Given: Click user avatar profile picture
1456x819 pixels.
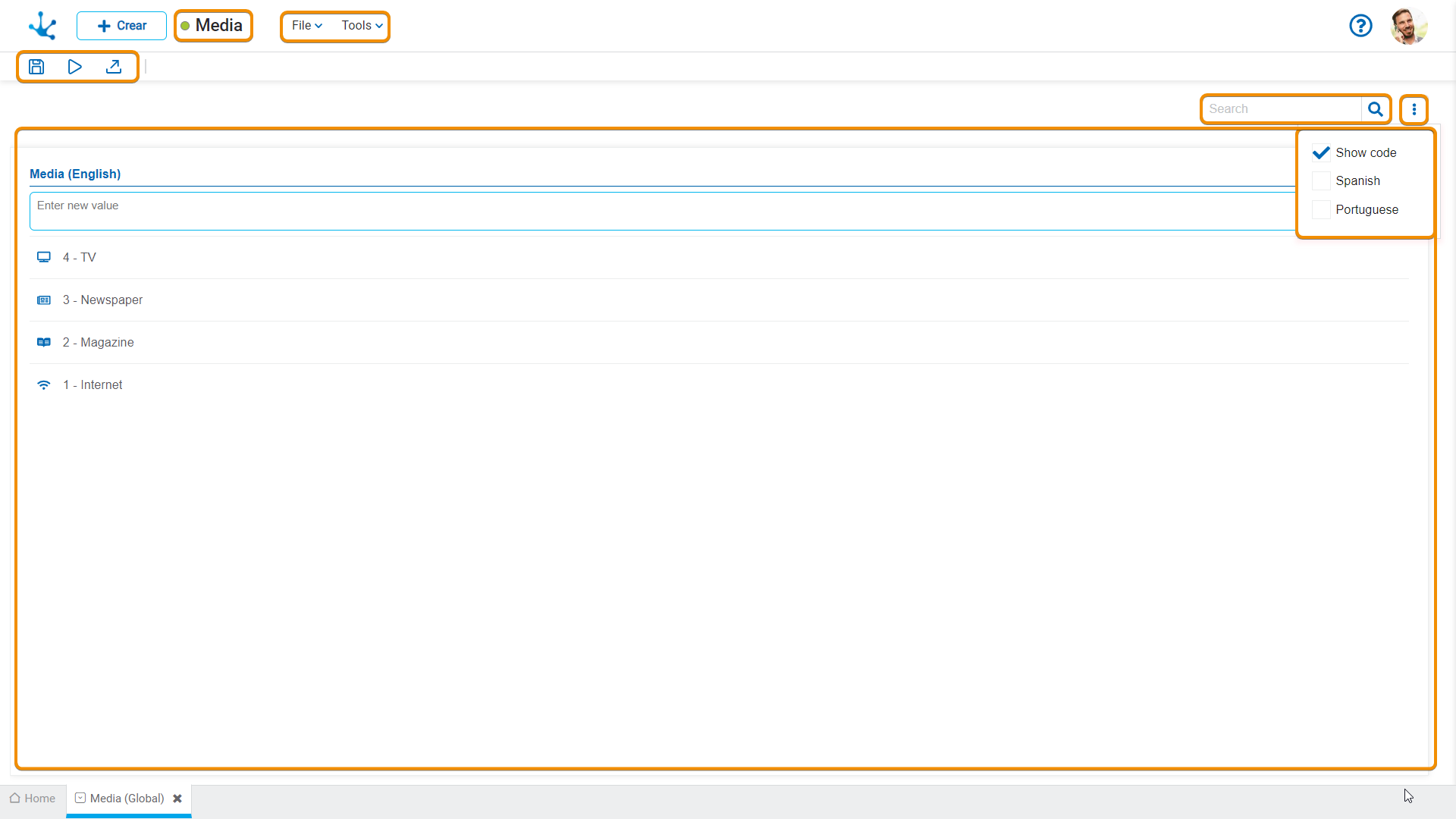Looking at the screenshot, I should click(x=1409, y=26).
